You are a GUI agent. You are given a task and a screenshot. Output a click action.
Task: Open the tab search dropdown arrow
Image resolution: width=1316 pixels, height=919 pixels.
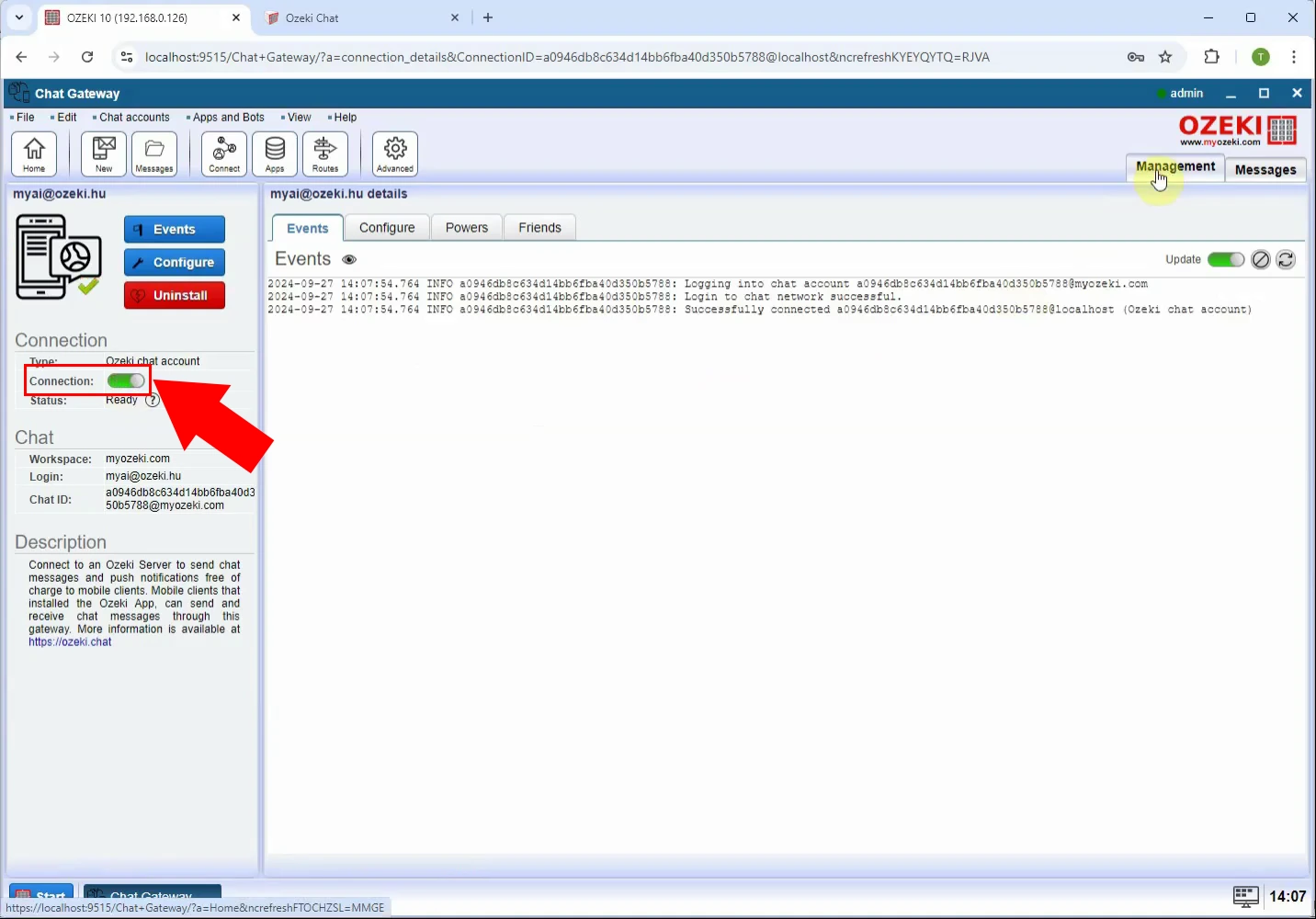18,17
